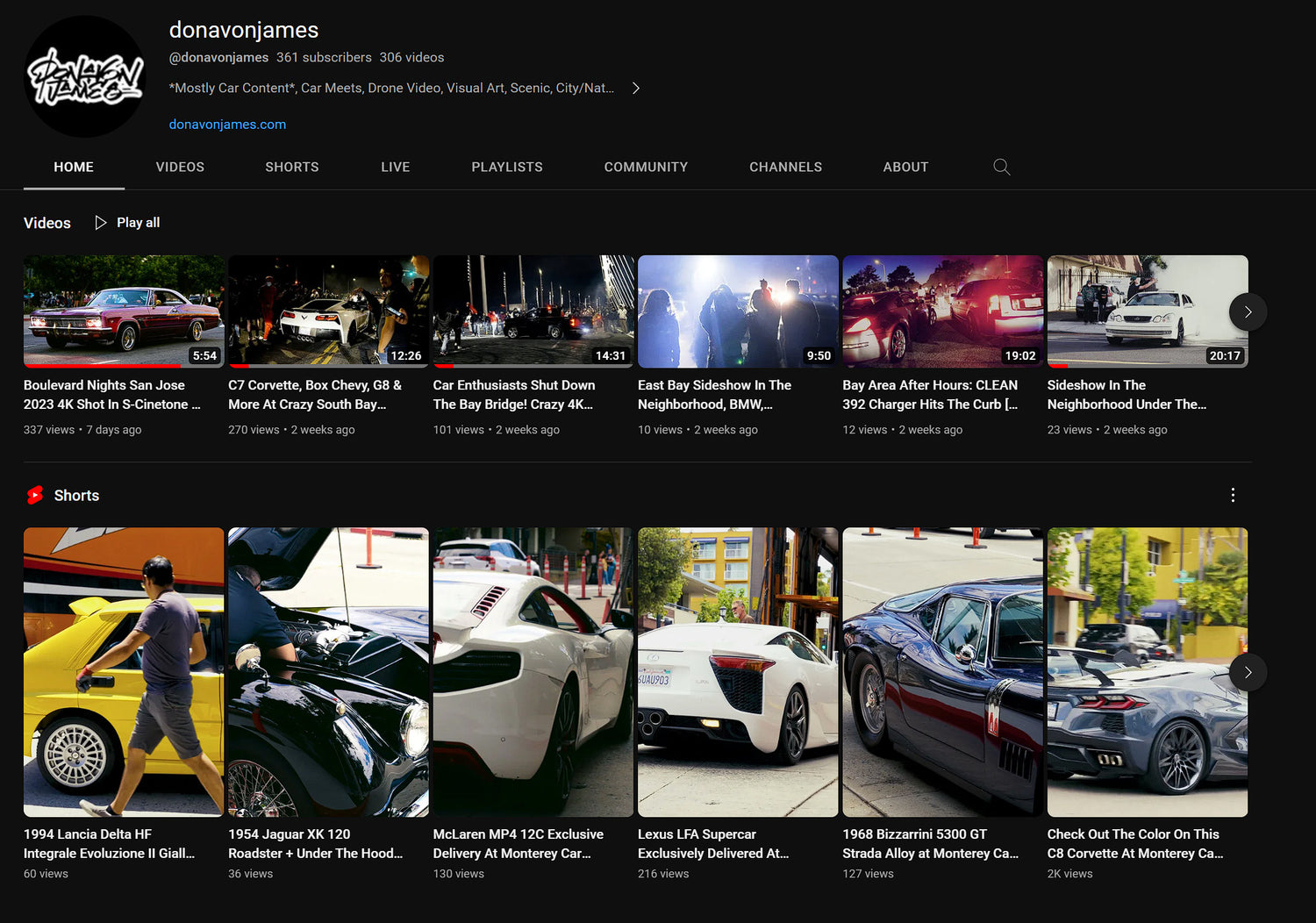Image resolution: width=1316 pixels, height=923 pixels.
Task: Click the Videos section heading
Action: click(x=47, y=223)
